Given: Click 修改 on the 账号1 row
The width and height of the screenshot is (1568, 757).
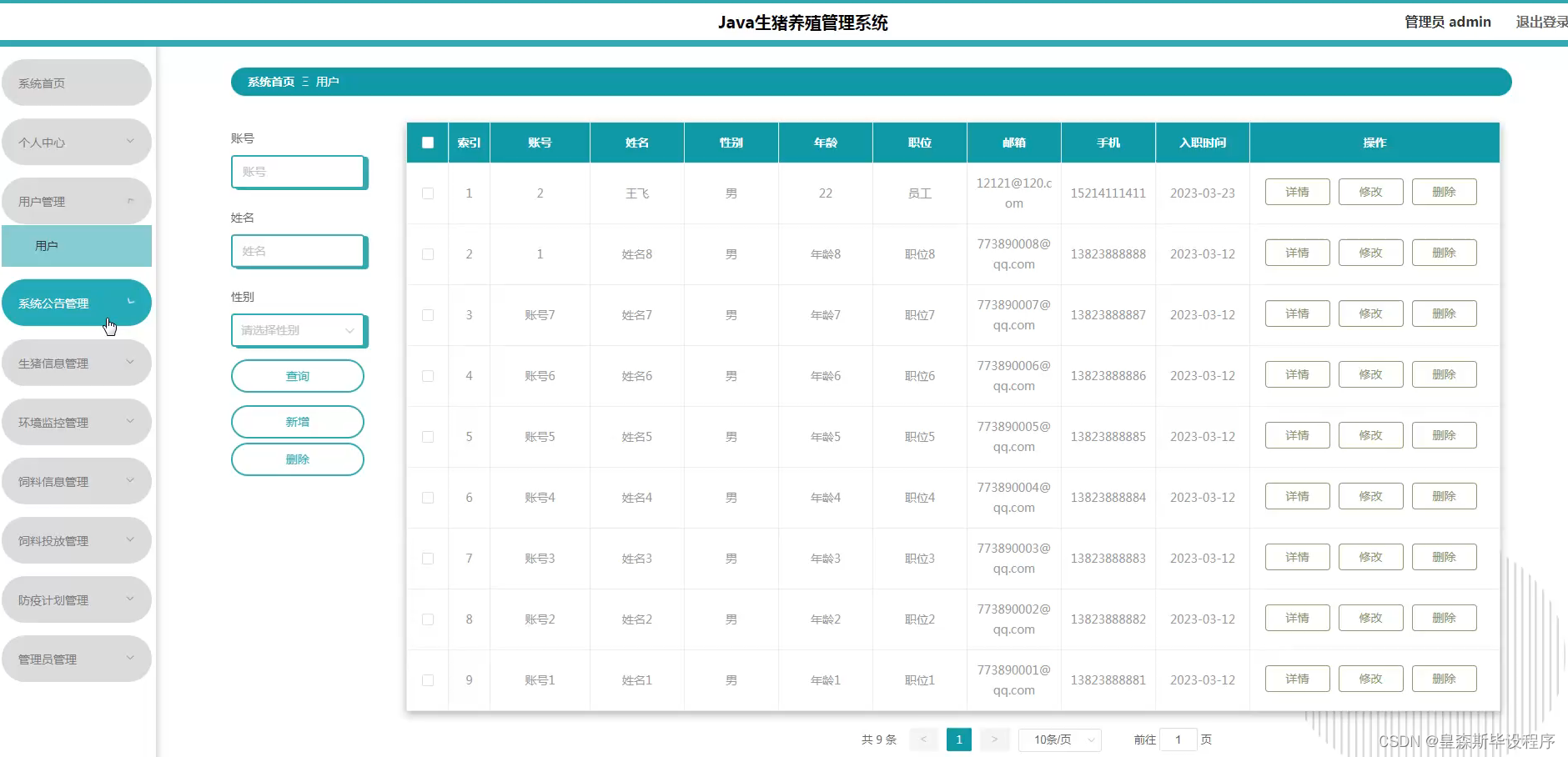Looking at the screenshot, I should coord(1370,678).
